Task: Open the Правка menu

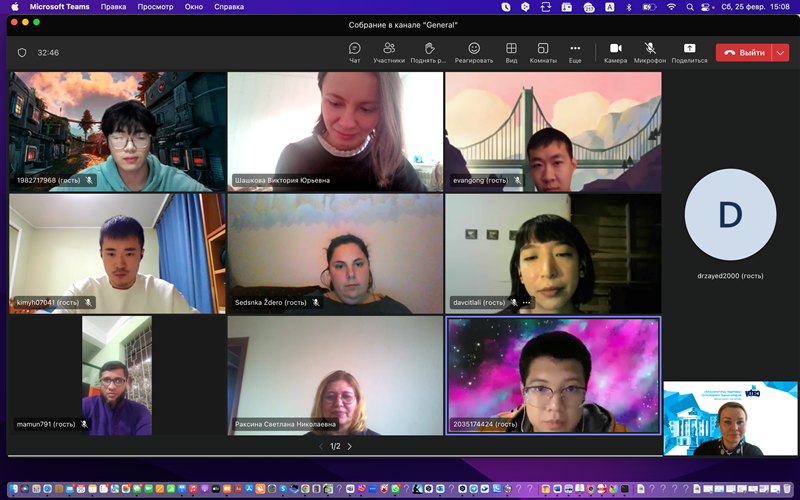Action: [113, 7]
